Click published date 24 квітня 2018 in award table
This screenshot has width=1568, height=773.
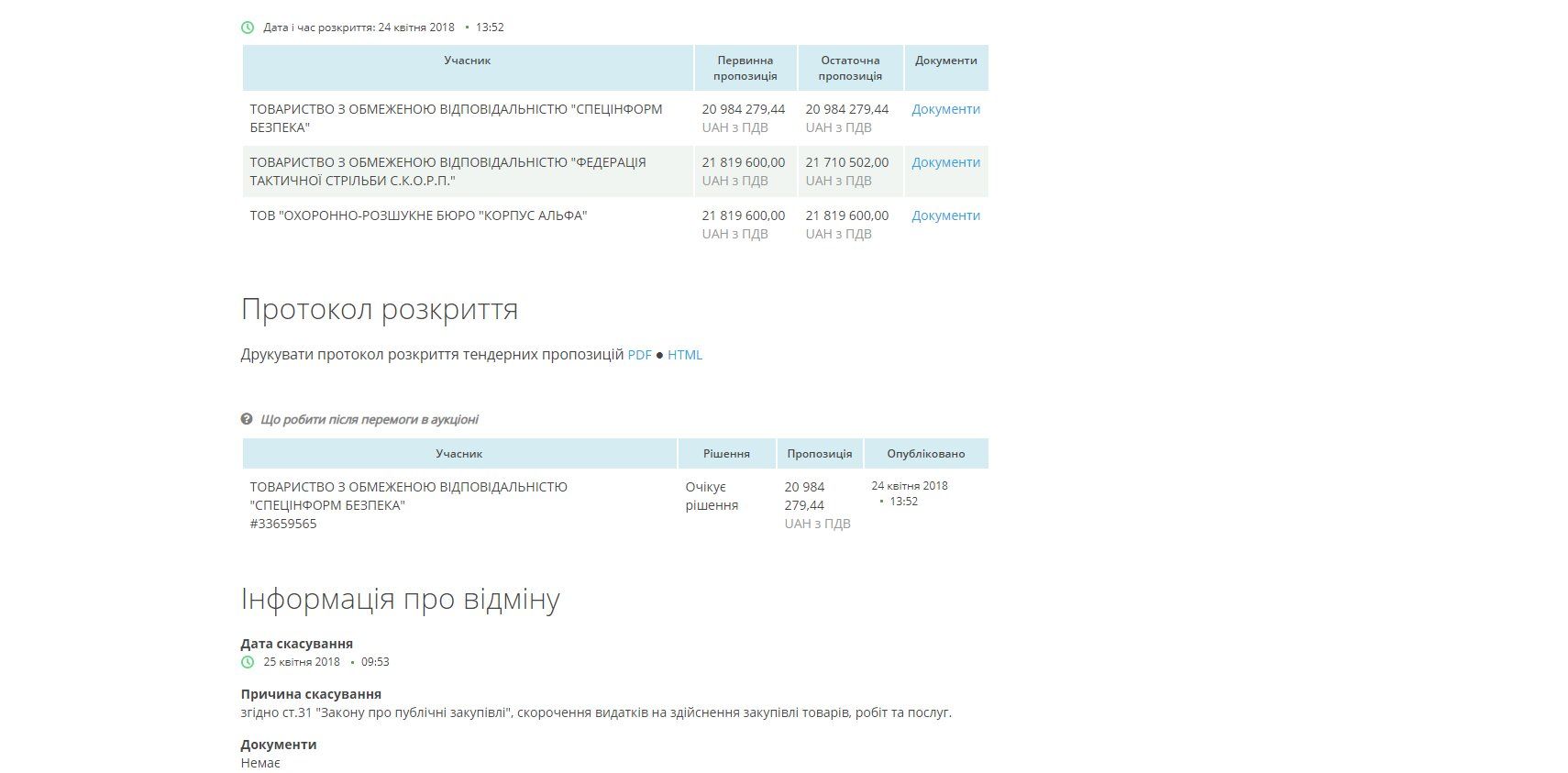910,486
